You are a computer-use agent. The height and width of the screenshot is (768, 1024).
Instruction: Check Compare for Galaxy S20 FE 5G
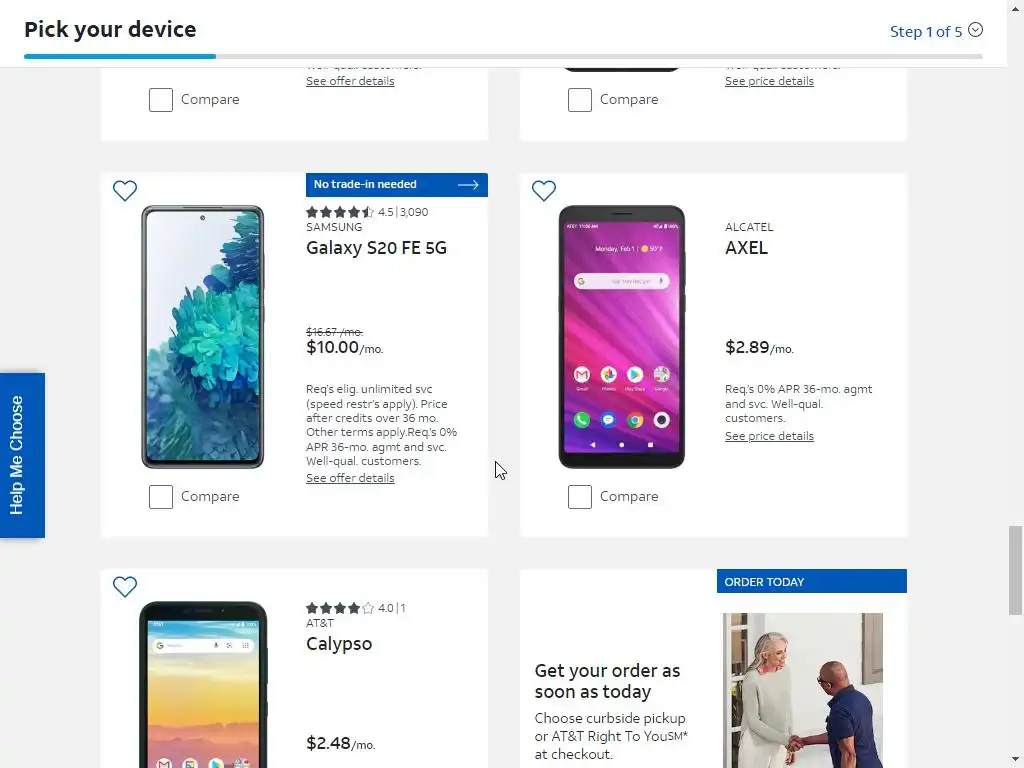[x=161, y=497]
